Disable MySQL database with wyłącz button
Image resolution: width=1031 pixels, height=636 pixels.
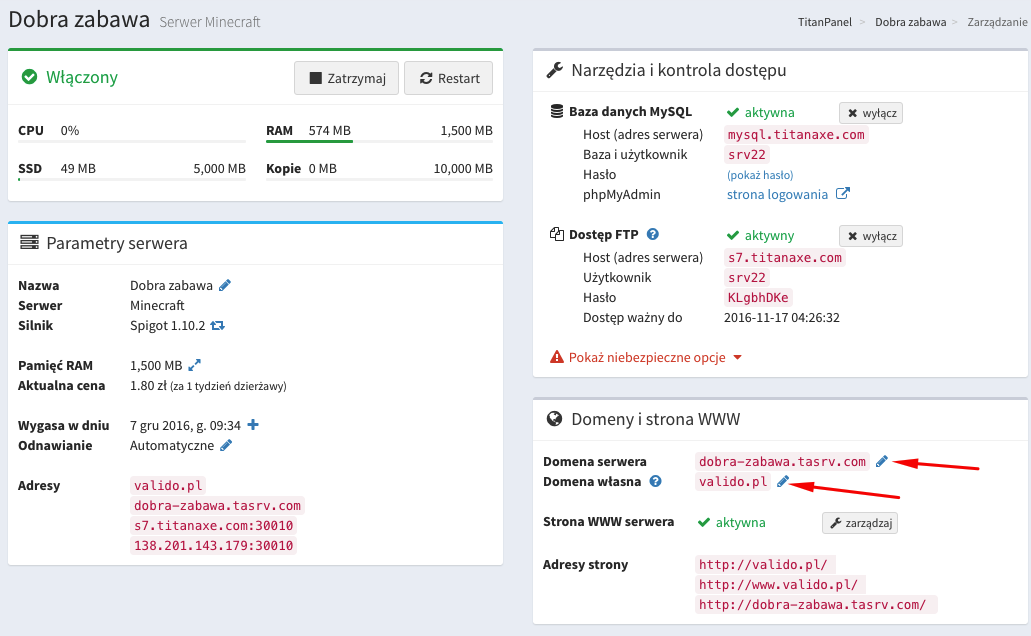pos(870,113)
